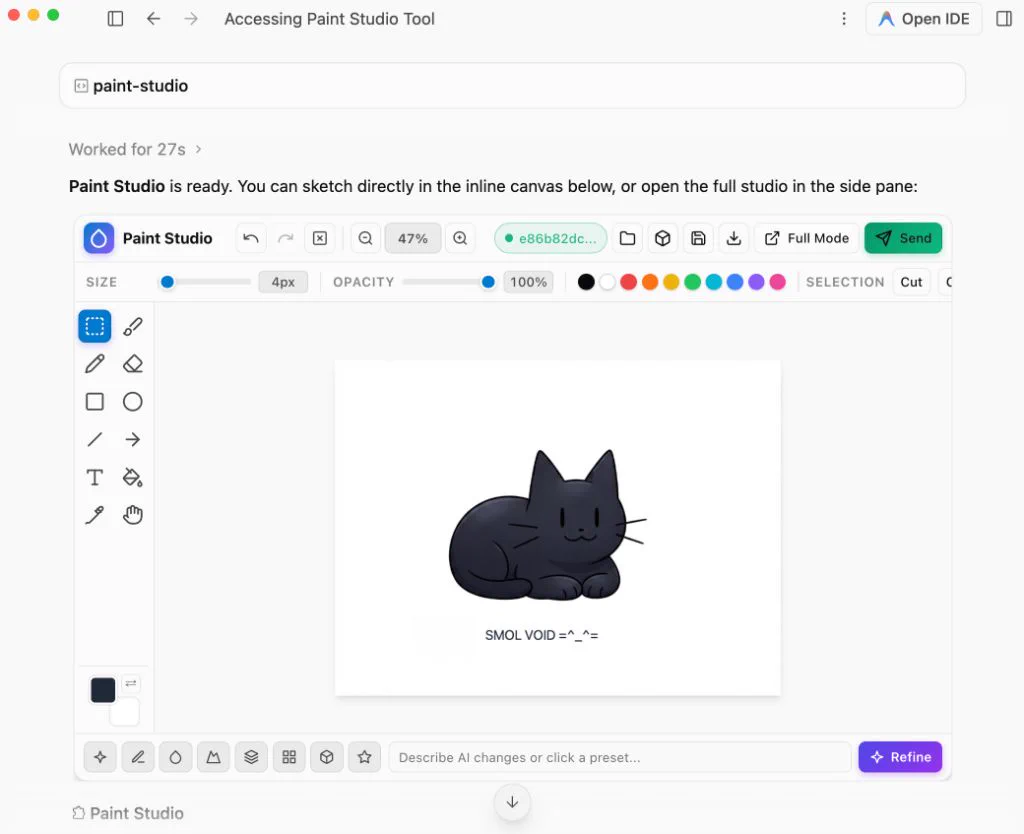The image size is (1024, 834).
Task: Select the Hand pan tool
Action: (x=133, y=515)
